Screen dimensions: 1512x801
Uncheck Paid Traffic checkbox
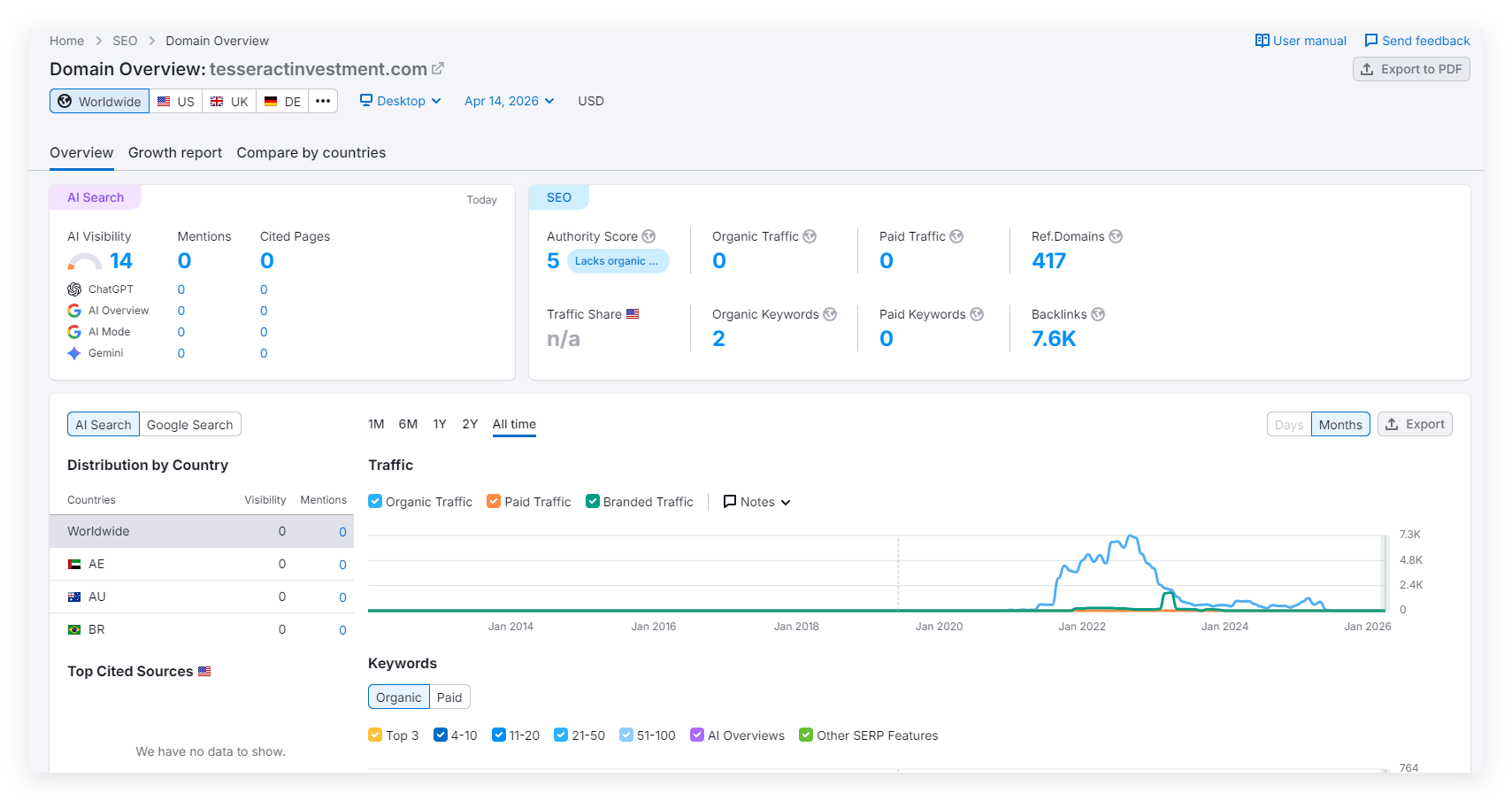pyautogui.click(x=494, y=501)
